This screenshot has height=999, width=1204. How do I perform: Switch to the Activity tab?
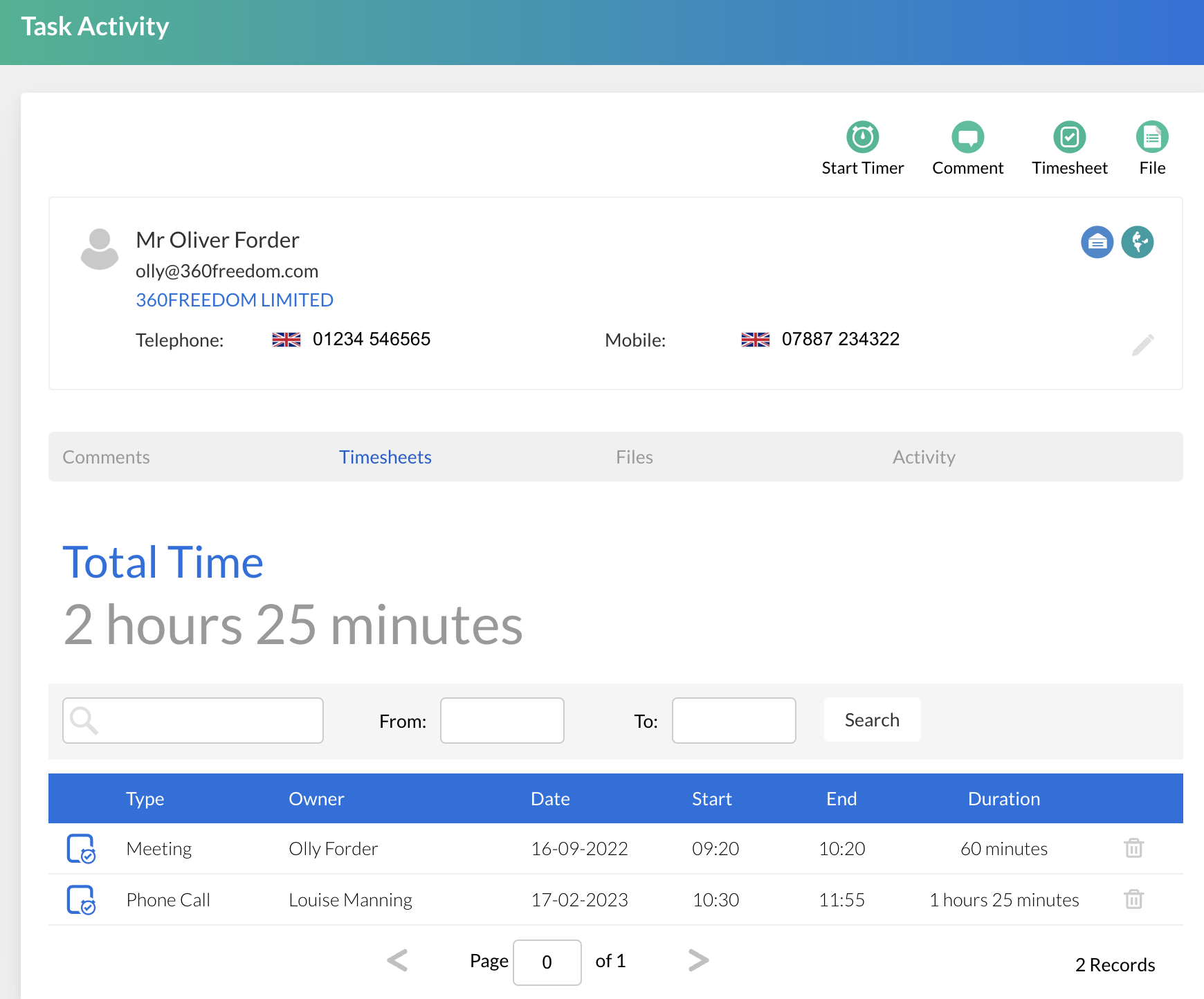click(x=923, y=457)
